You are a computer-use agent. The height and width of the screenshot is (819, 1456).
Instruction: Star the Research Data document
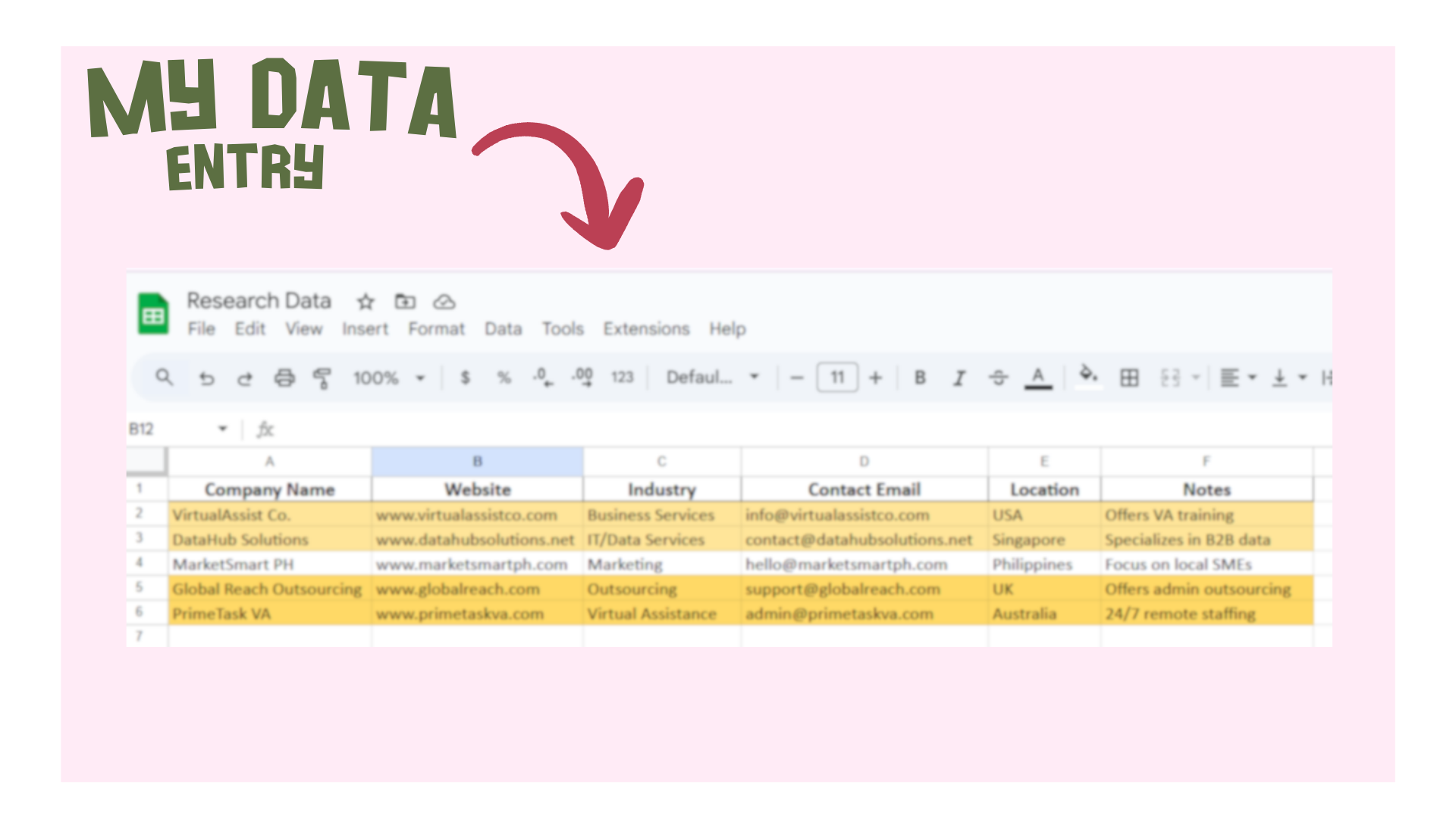[366, 302]
